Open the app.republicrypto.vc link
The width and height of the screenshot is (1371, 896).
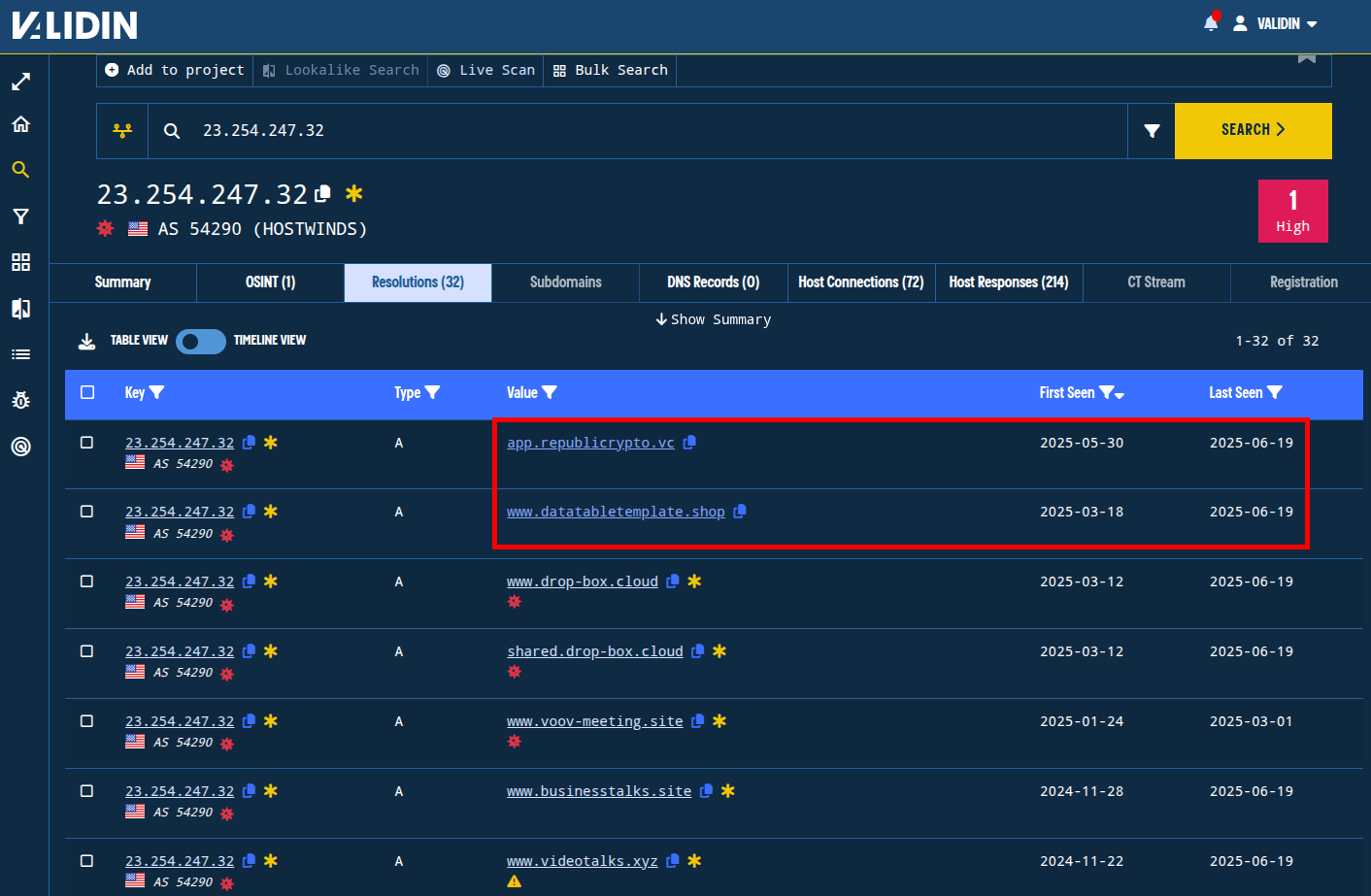point(590,443)
